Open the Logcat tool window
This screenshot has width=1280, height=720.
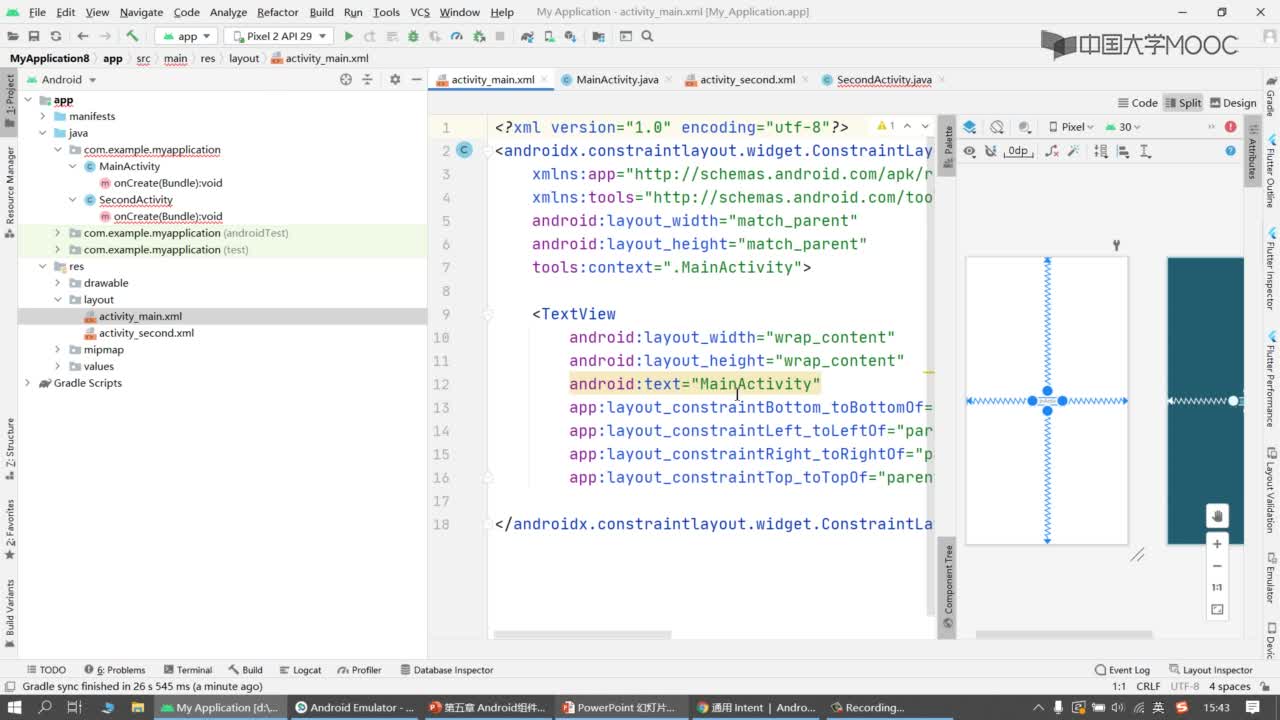299,670
